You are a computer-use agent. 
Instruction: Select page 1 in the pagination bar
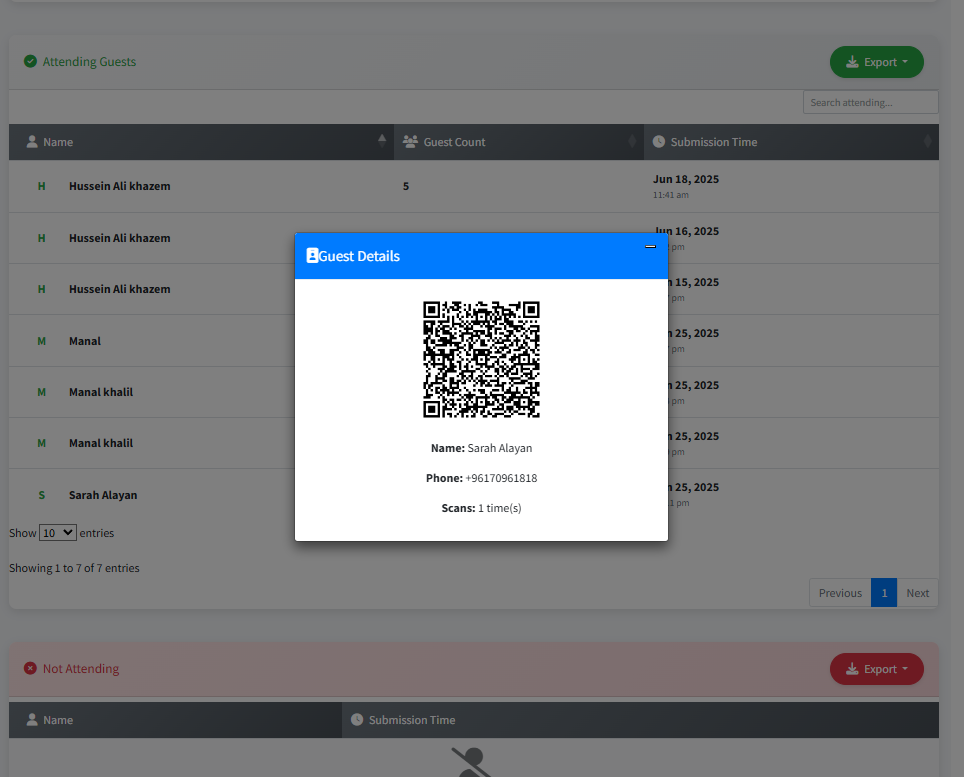click(884, 592)
